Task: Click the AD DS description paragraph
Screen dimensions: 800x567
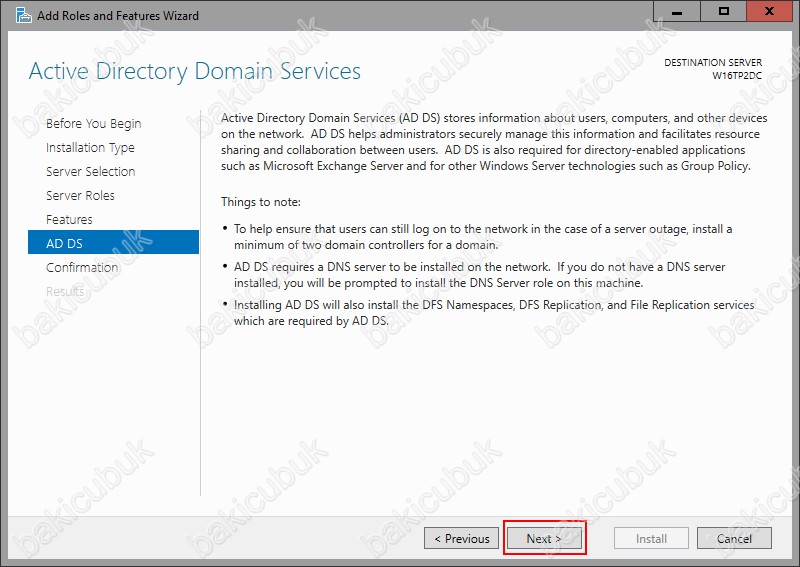Action: pyautogui.click(x=494, y=142)
